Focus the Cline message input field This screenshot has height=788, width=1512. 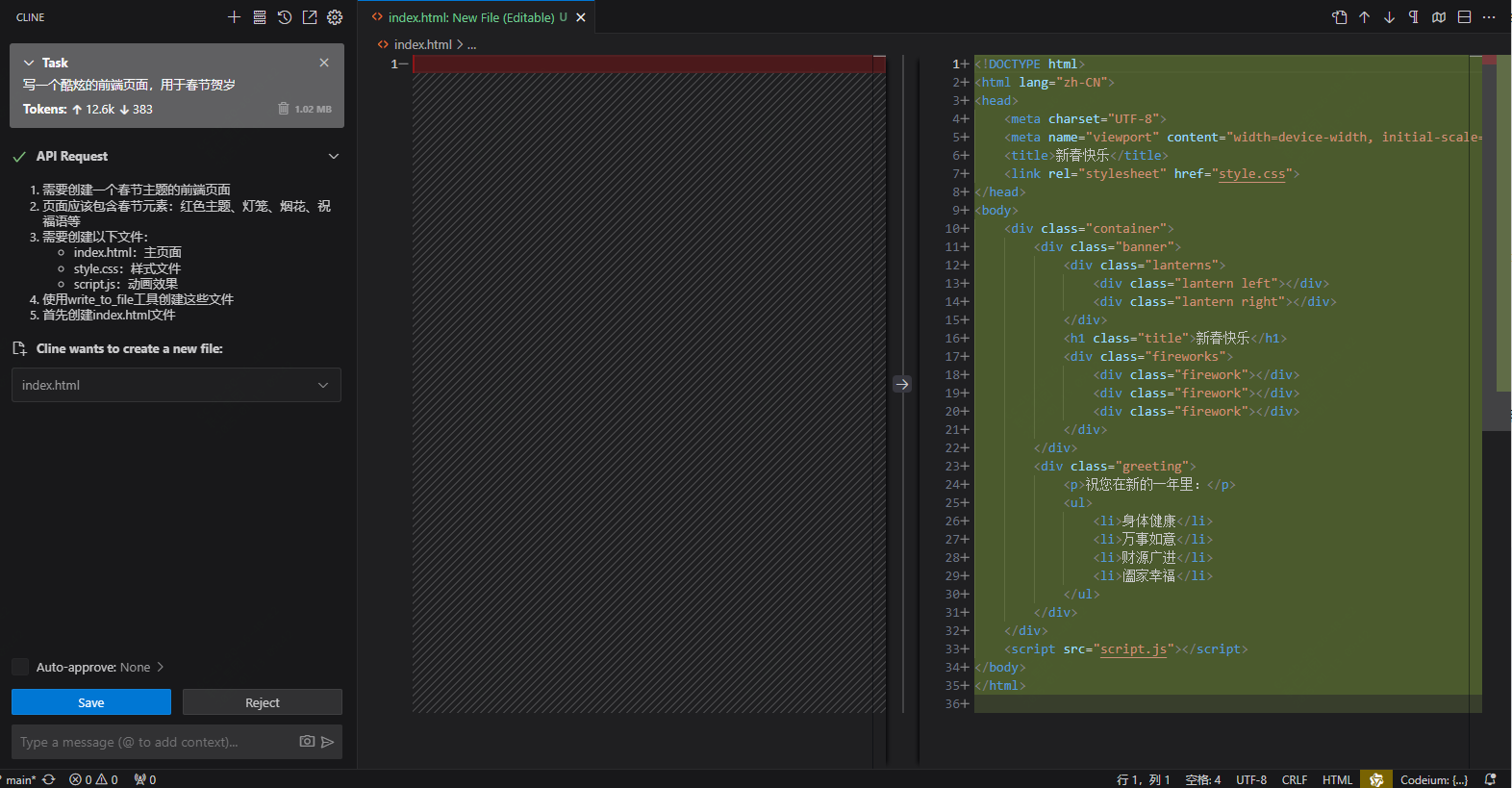(x=154, y=742)
